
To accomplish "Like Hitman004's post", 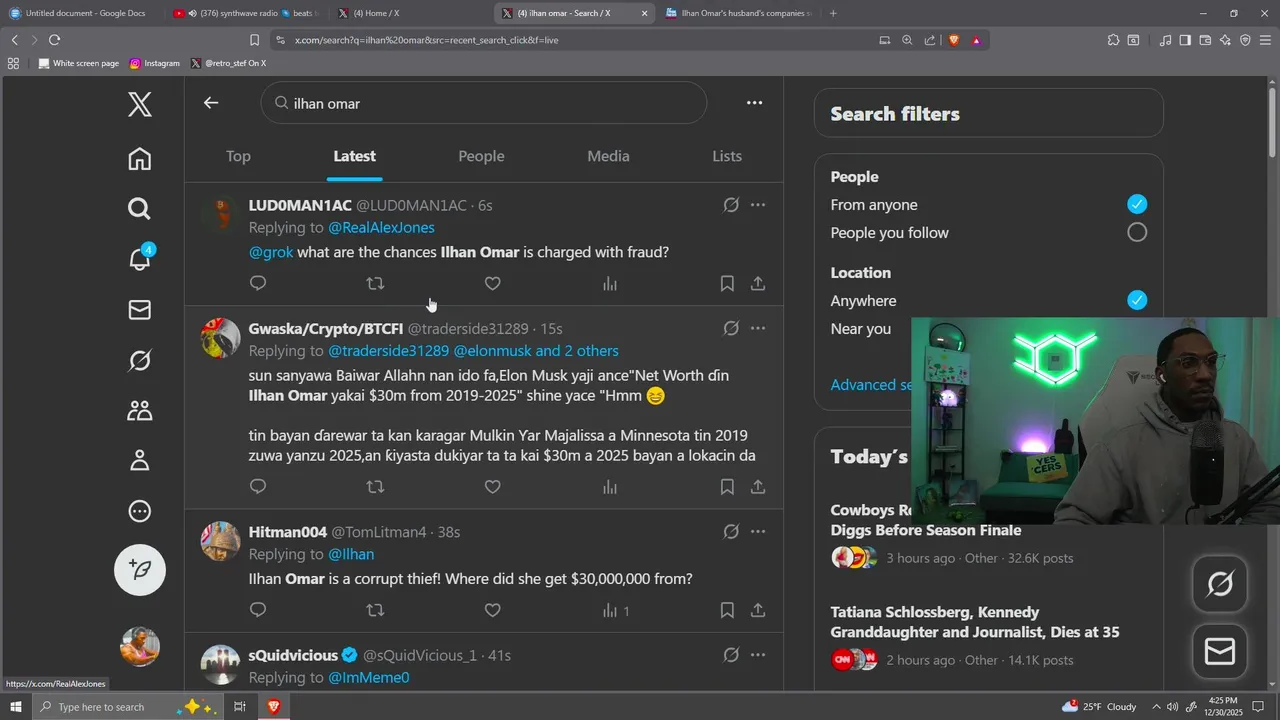I will click(492, 610).
